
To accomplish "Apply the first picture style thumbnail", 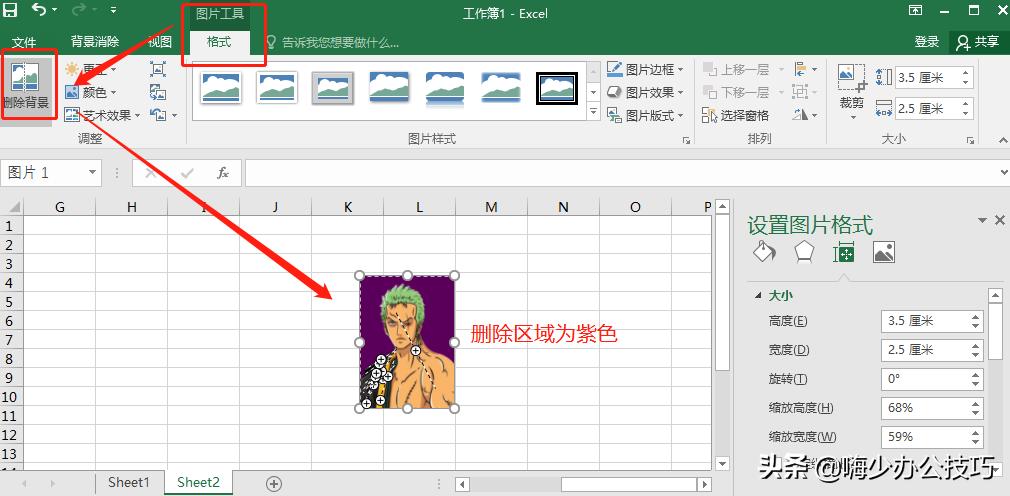I will click(220, 88).
